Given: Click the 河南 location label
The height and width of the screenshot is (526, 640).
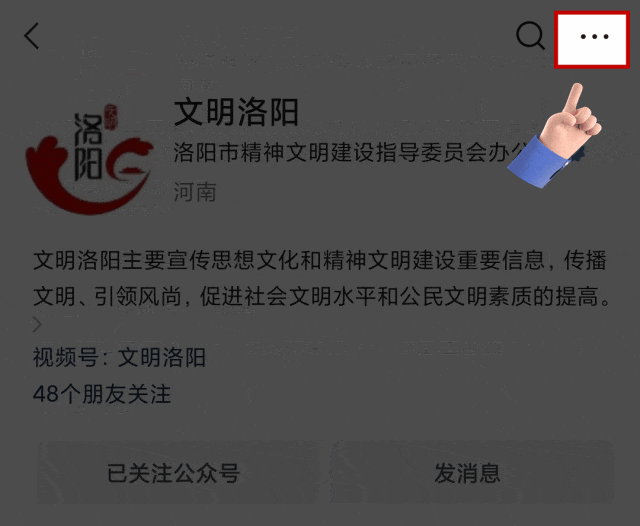Looking at the screenshot, I should [x=195, y=192].
